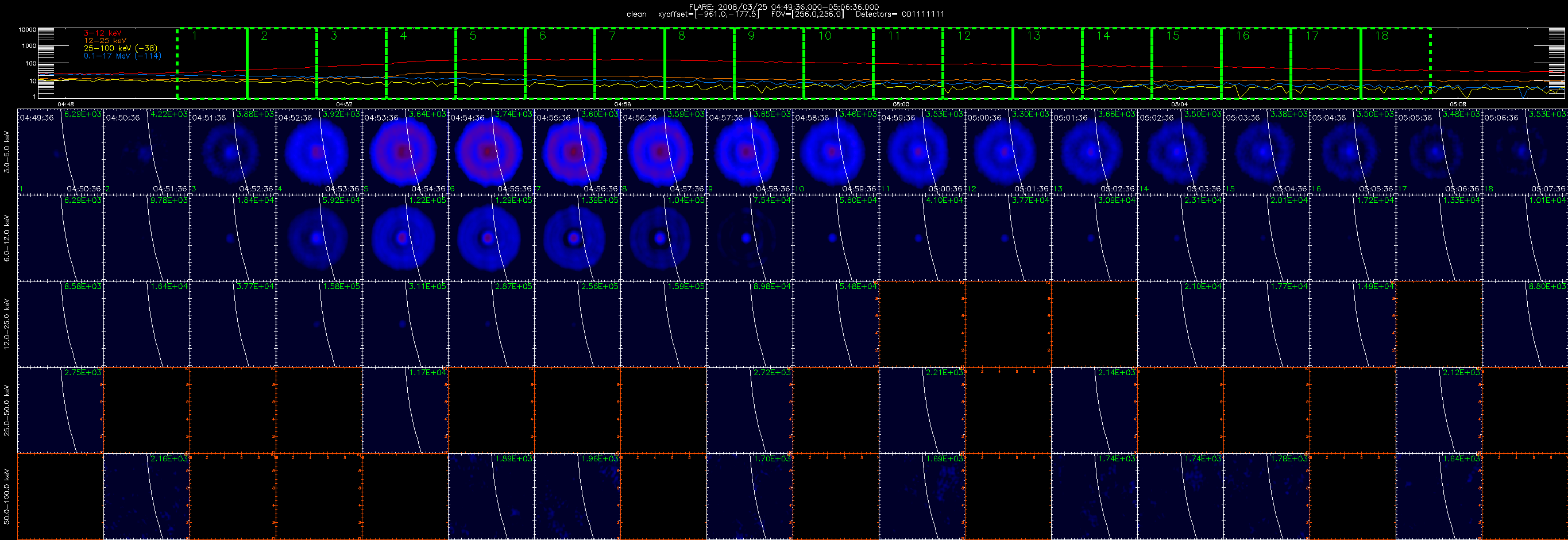The image size is (1568, 540).
Task: Open the 6.0-12.0 keV image with peak 5.60E+04
Action: coord(836,238)
